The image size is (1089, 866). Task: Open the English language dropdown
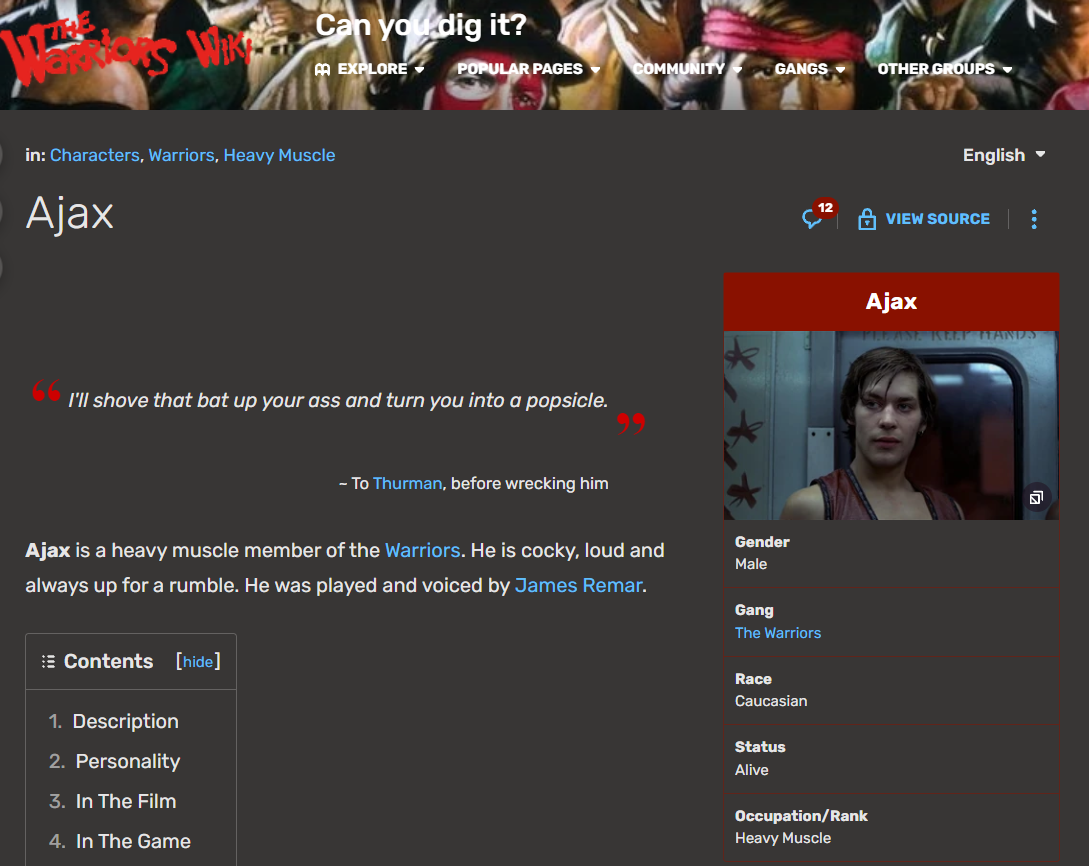click(1004, 155)
